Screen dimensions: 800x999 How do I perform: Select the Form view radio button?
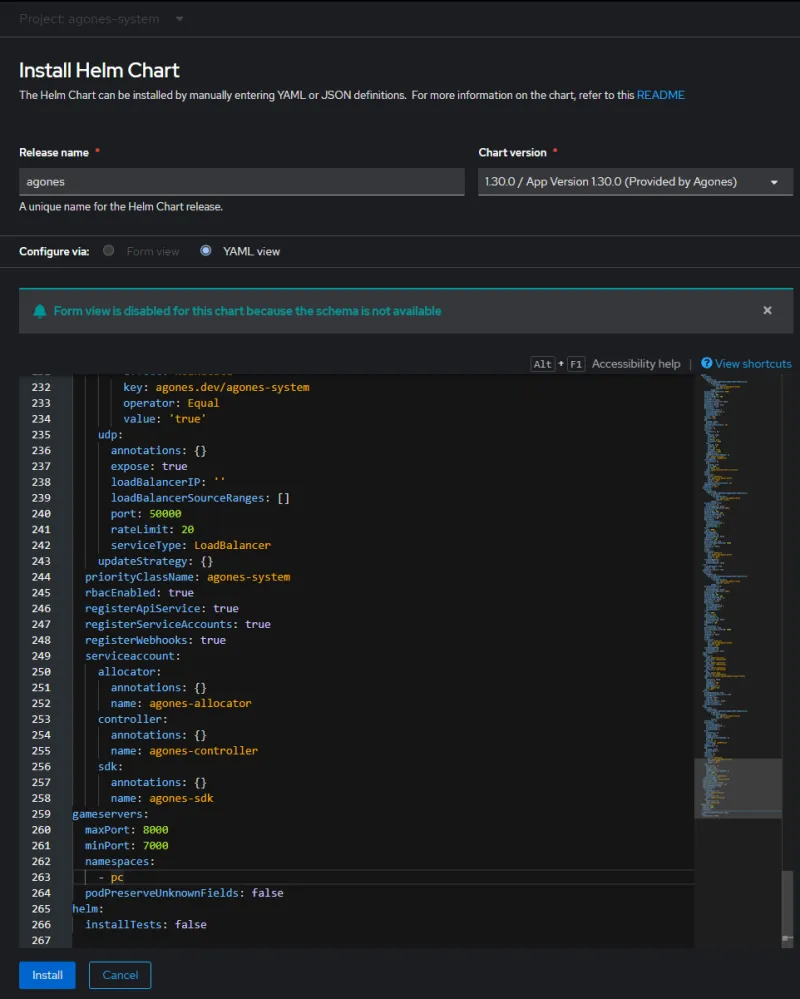[x=108, y=251]
